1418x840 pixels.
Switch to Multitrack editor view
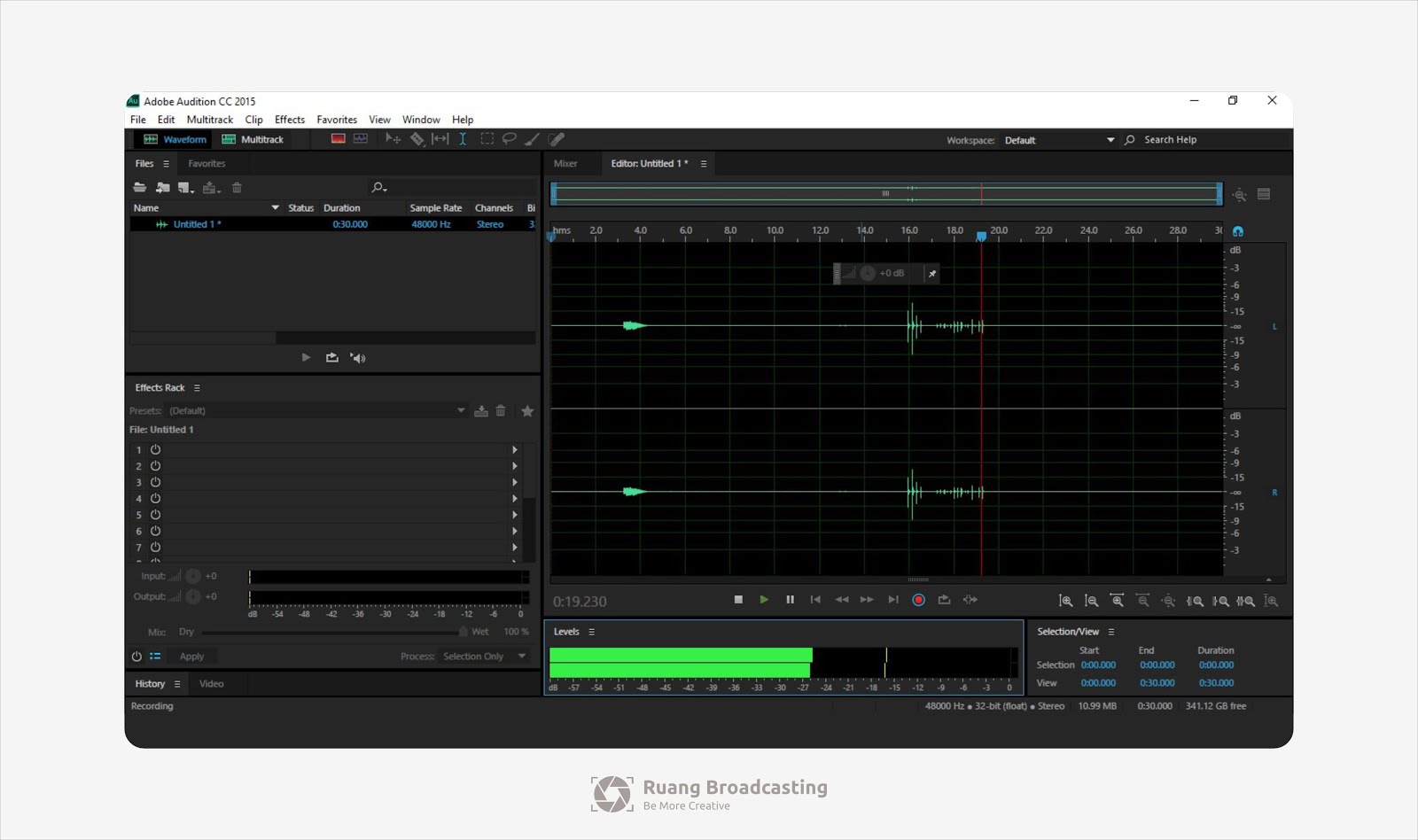point(253,139)
